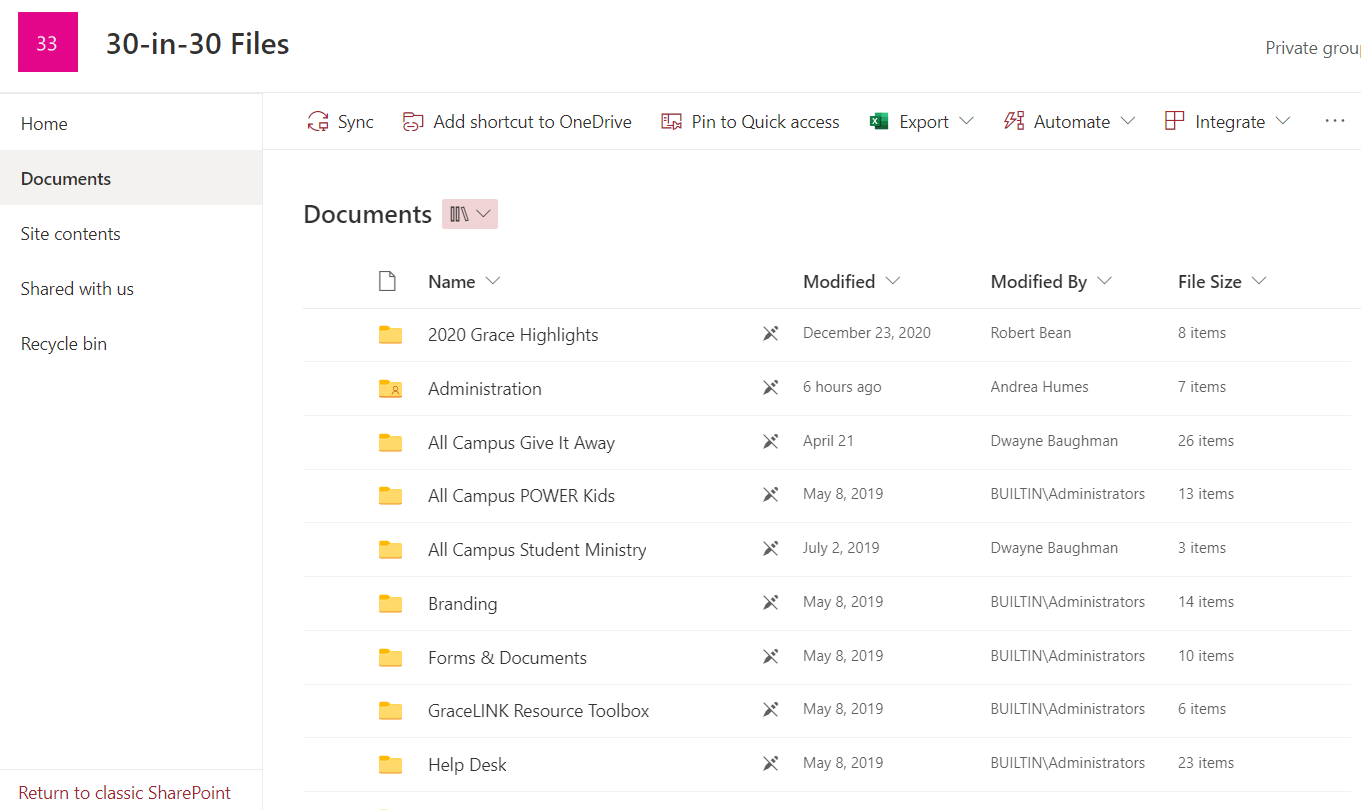Click the Branding folder icon

point(390,604)
